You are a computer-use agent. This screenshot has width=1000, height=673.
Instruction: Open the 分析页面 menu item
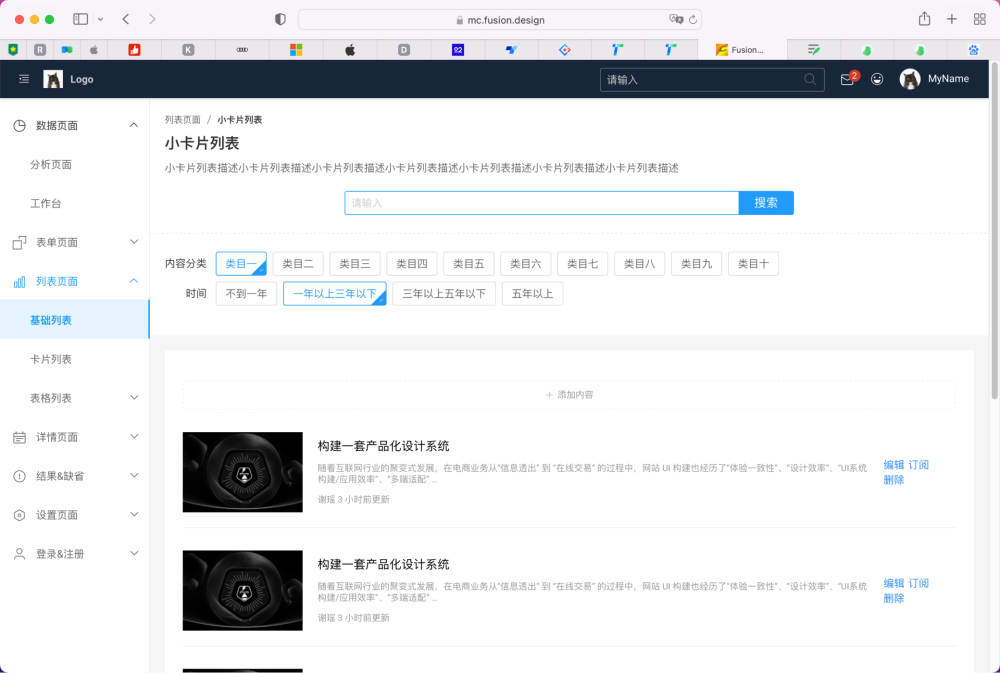click(x=53, y=164)
